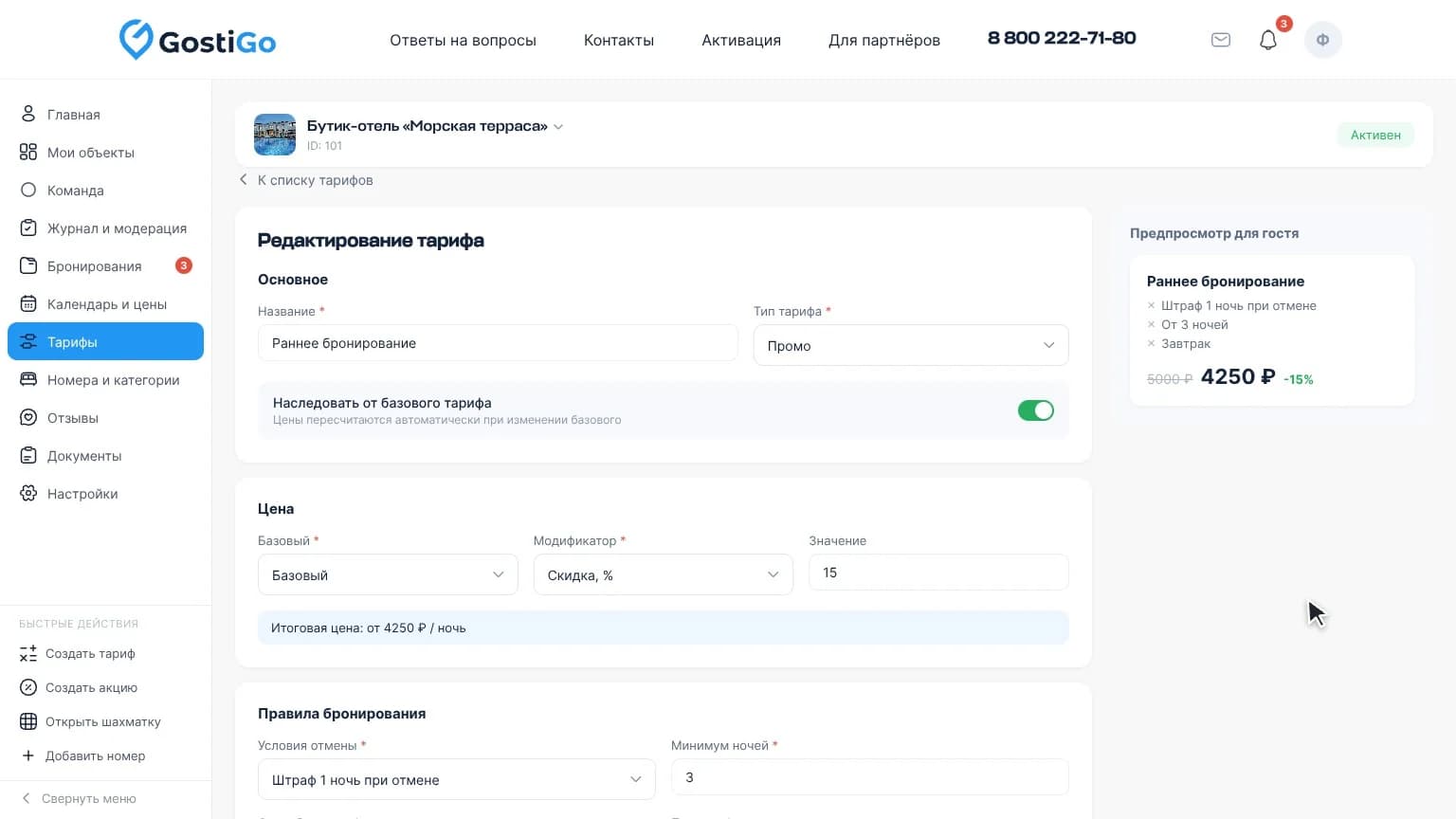Image resolution: width=1456 pixels, height=819 pixels.
Task: Click the GostiGo logo
Action: pyautogui.click(x=197, y=40)
